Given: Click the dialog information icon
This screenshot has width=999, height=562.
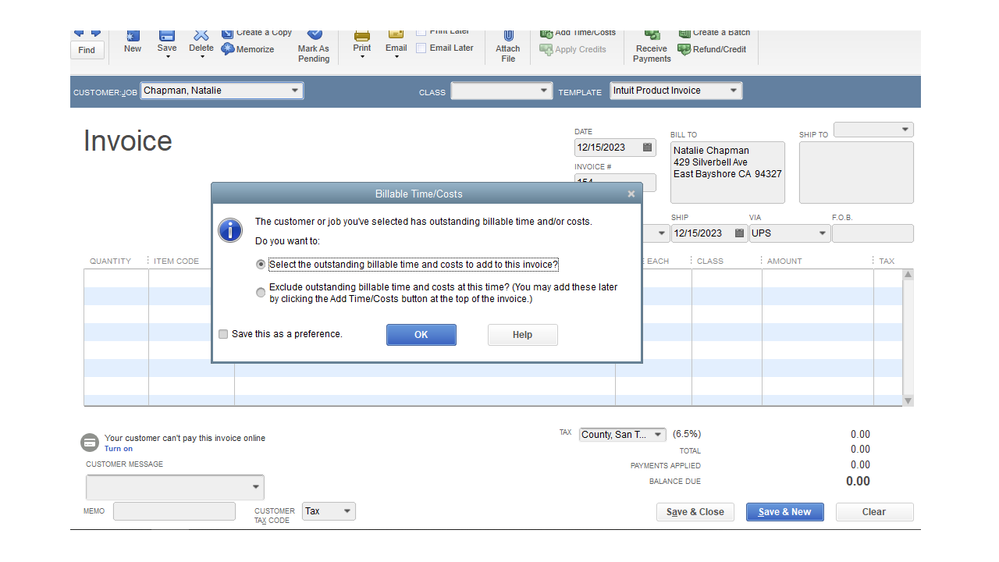Looking at the screenshot, I should click(x=230, y=230).
